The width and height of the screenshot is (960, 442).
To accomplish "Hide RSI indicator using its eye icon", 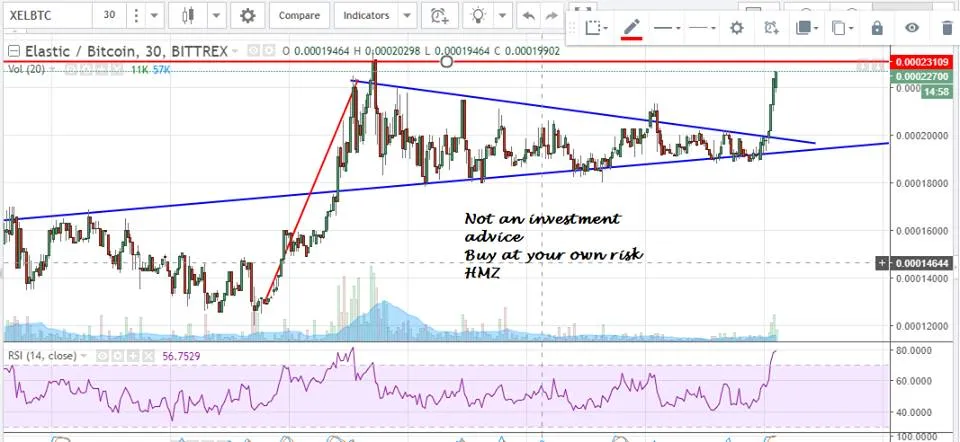I will click(x=103, y=356).
